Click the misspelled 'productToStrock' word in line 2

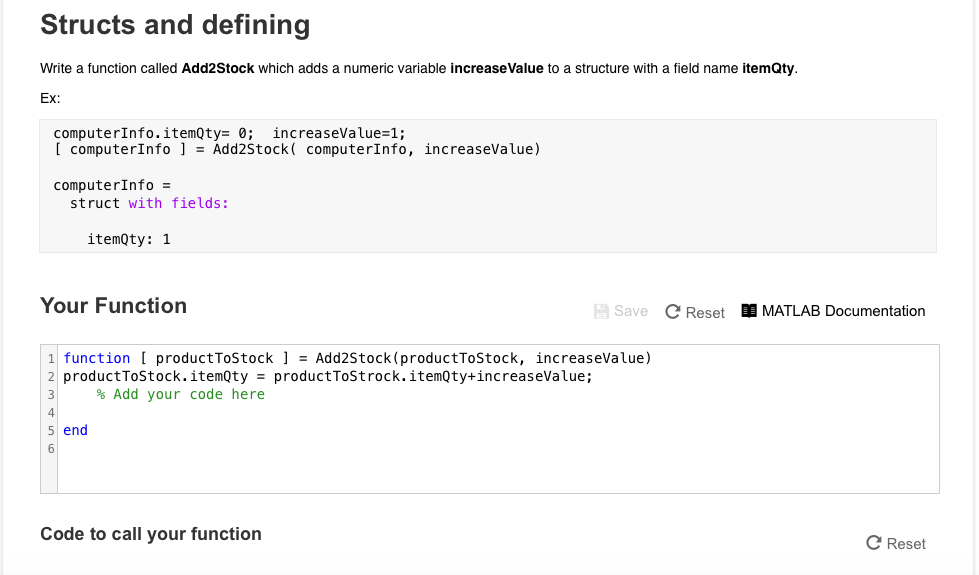(336, 376)
